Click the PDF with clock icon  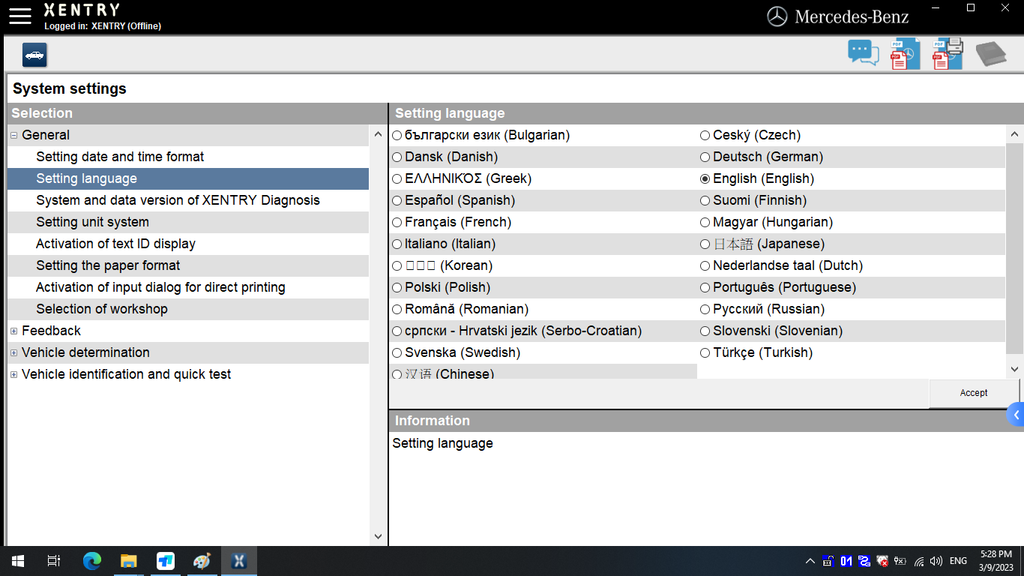click(904, 54)
